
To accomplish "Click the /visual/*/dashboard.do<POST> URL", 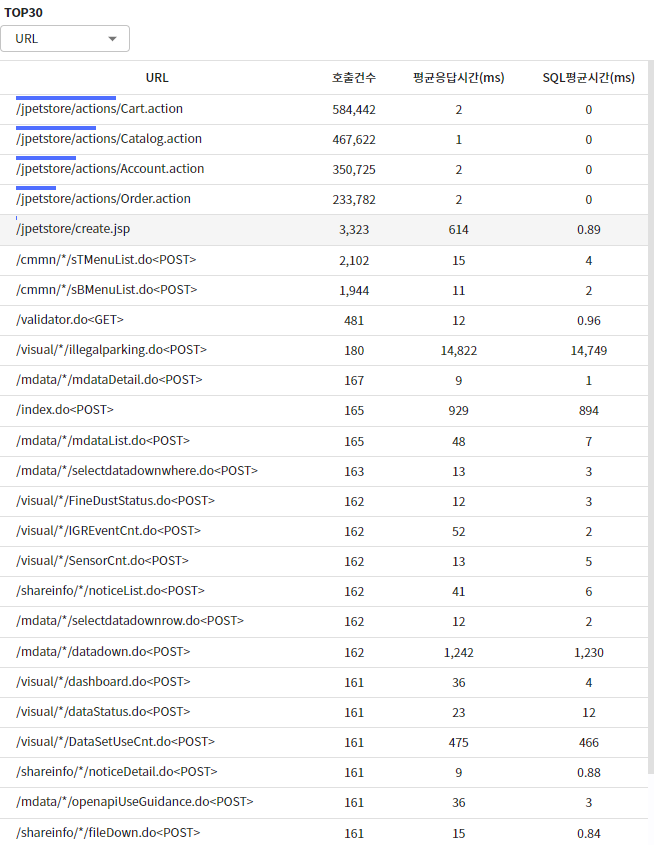I will [x=103, y=682].
